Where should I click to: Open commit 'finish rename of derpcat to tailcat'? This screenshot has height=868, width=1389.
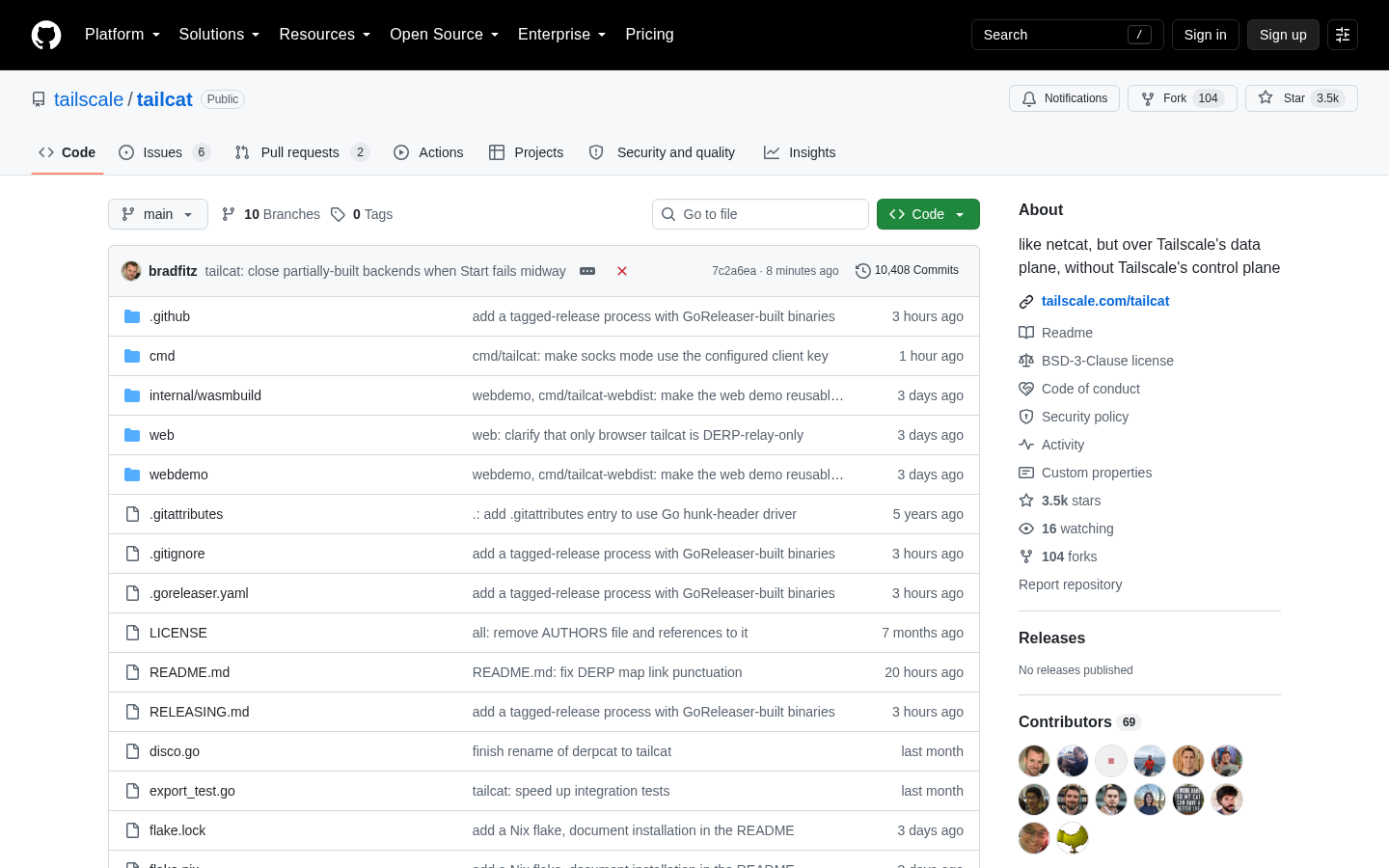572,751
